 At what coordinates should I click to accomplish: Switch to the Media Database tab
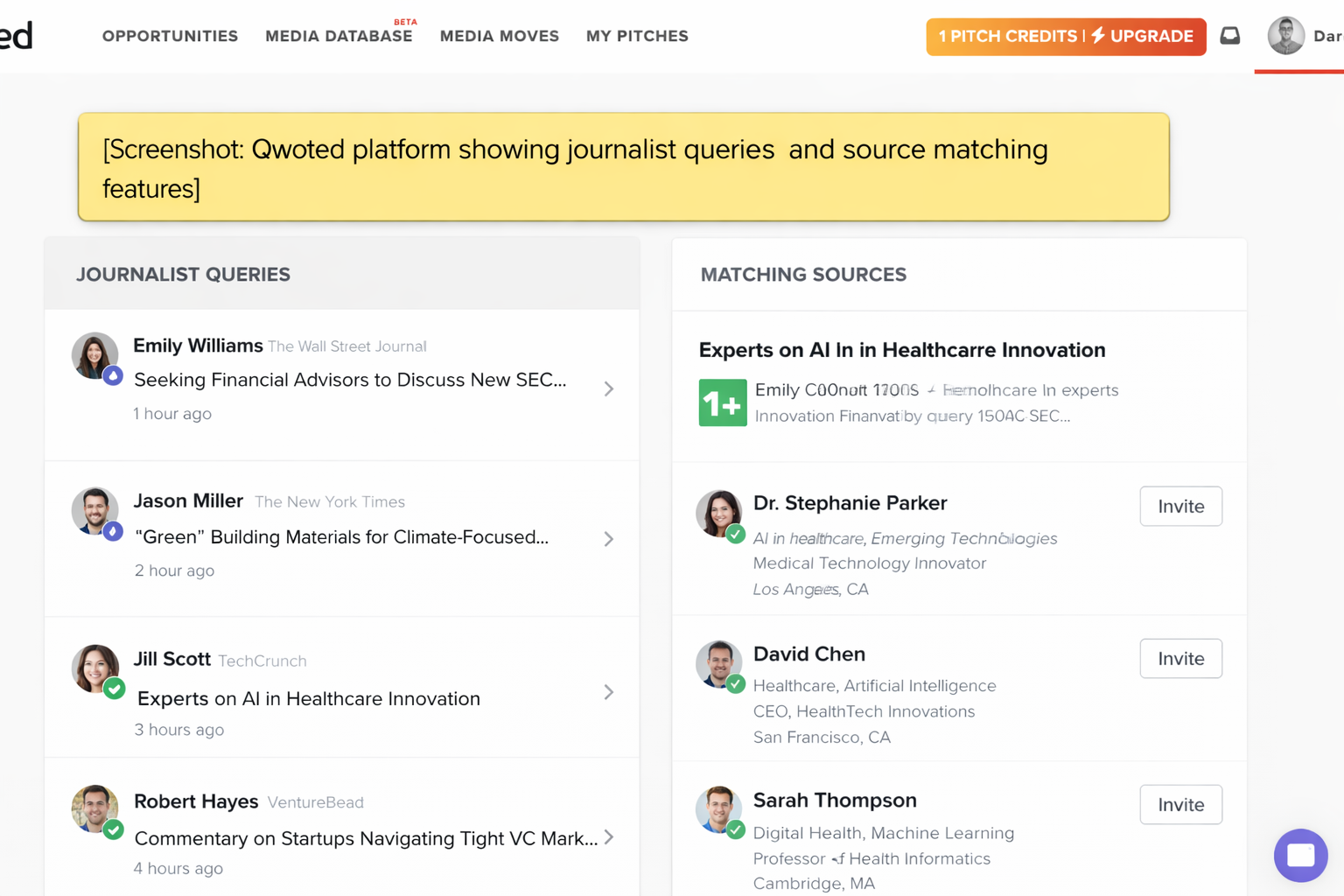click(339, 36)
